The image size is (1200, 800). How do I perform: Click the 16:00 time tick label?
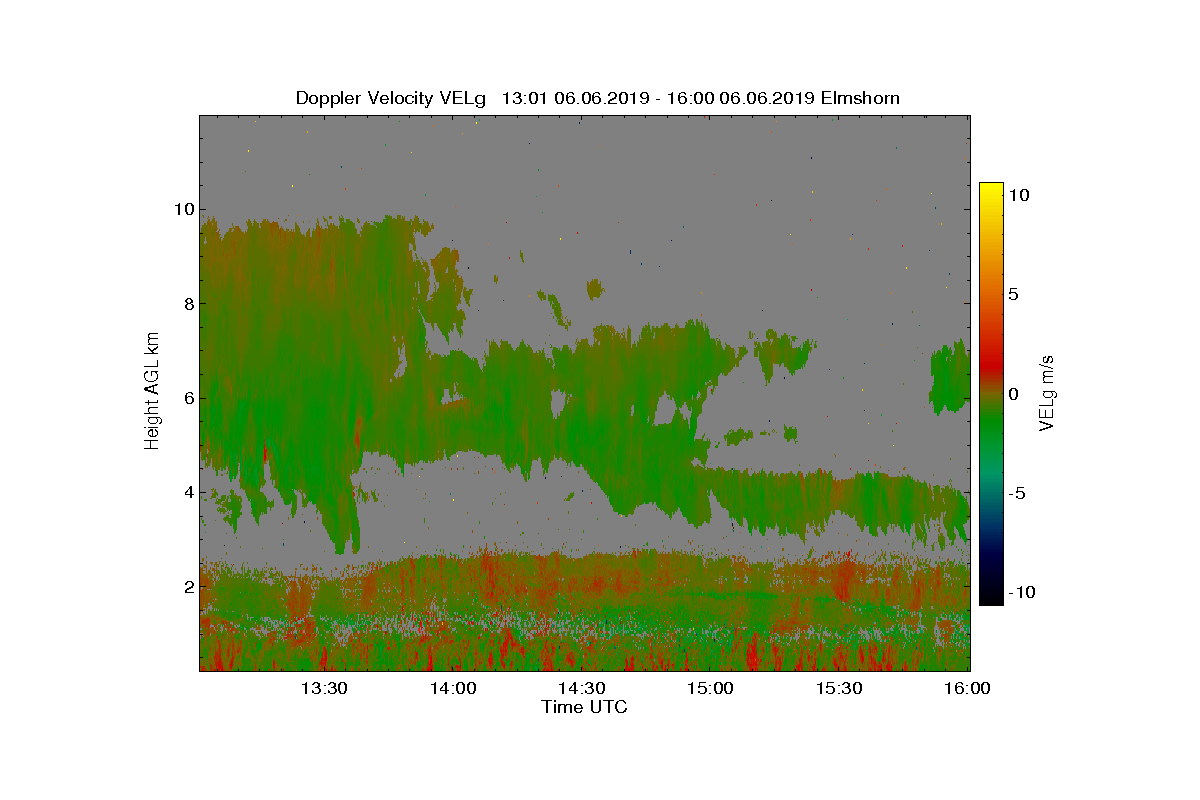[968, 688]
